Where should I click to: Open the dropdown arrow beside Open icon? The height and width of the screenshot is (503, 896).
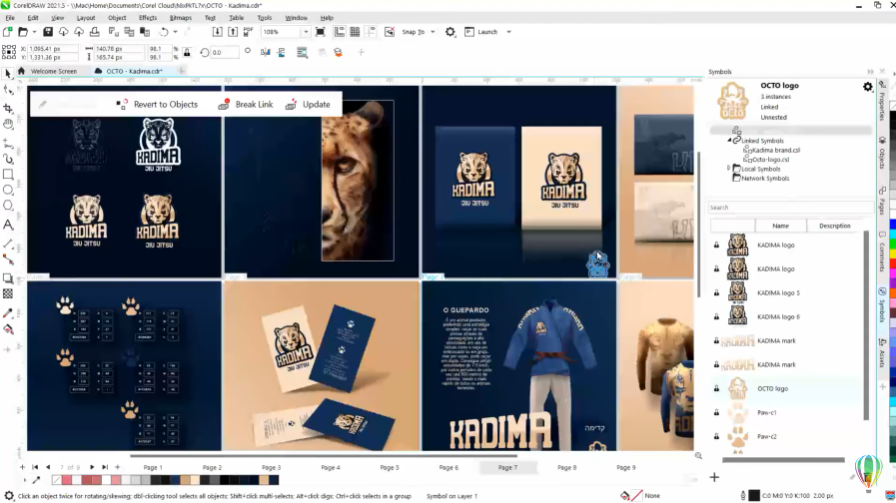coord(34,32)
